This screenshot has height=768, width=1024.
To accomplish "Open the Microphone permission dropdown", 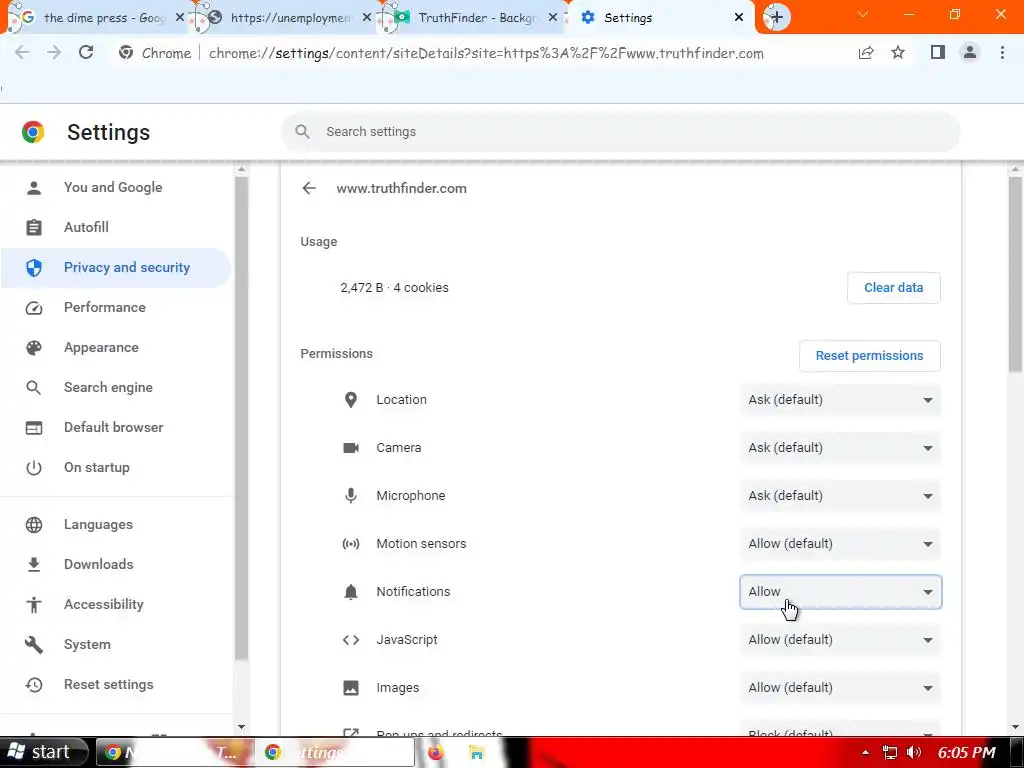I will pyautogui.click(x=840, y=496).
